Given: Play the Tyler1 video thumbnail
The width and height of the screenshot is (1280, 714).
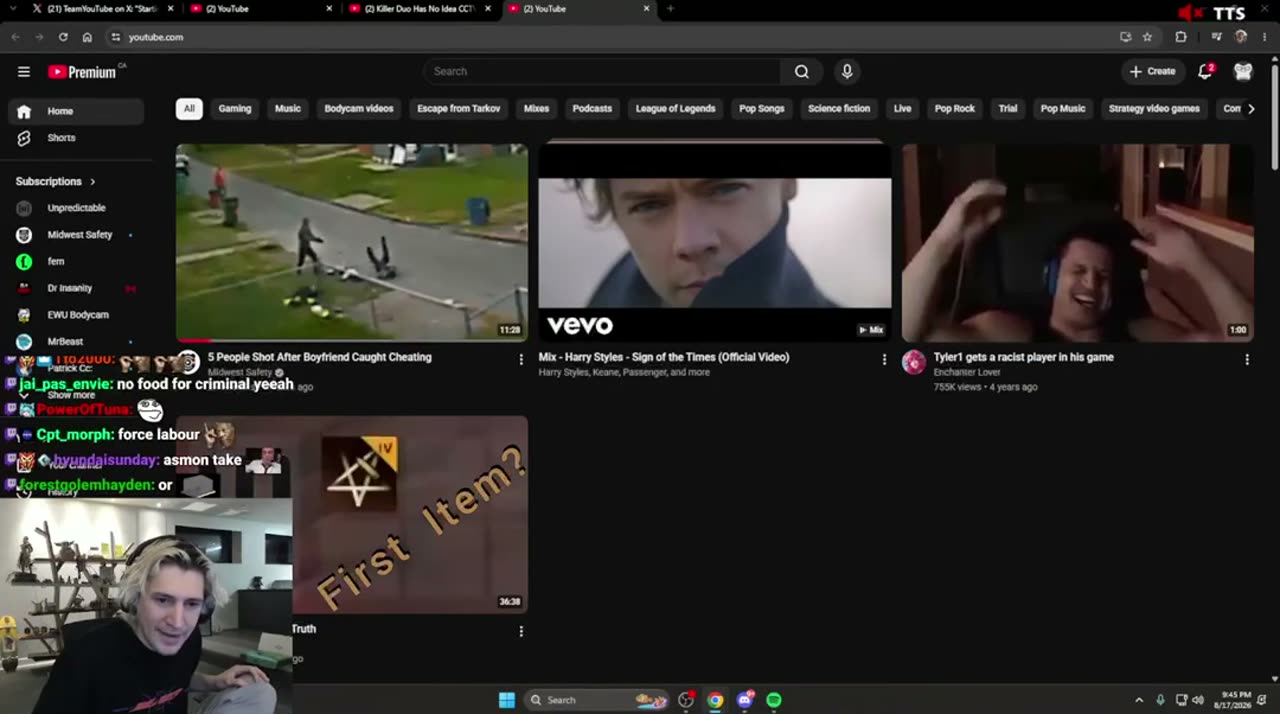Looking at the screenshot, I should coord(1078,243).
